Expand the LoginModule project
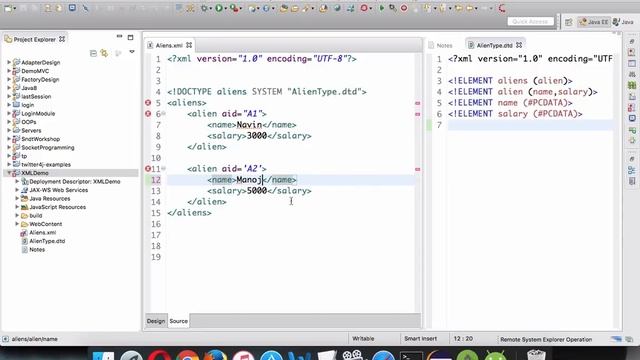 pos(9,113)
